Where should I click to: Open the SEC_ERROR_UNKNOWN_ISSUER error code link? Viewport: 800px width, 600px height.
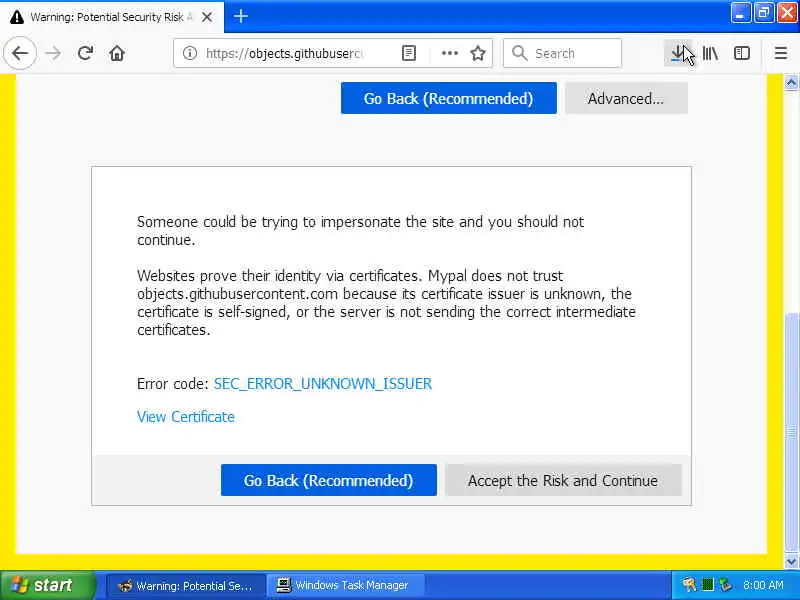323,384
